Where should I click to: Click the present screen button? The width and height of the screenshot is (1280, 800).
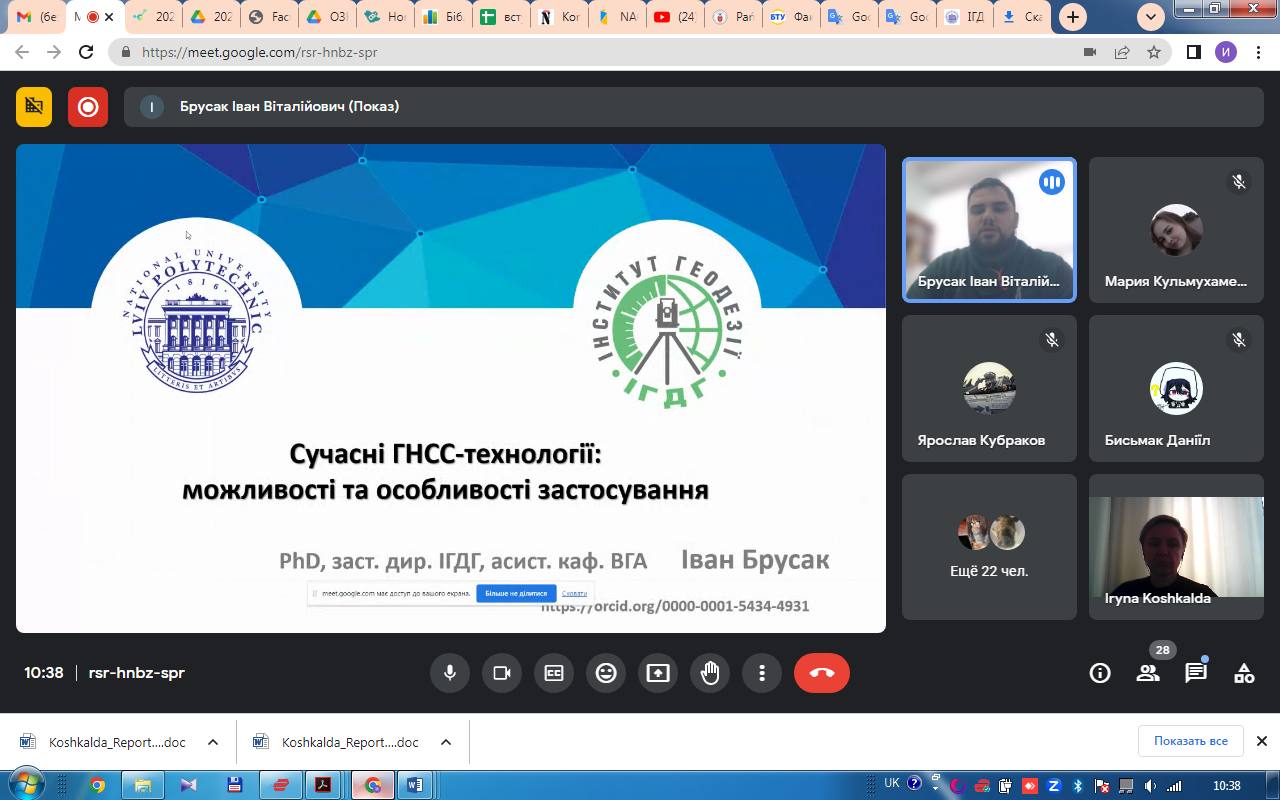click(x=658, y=673)
